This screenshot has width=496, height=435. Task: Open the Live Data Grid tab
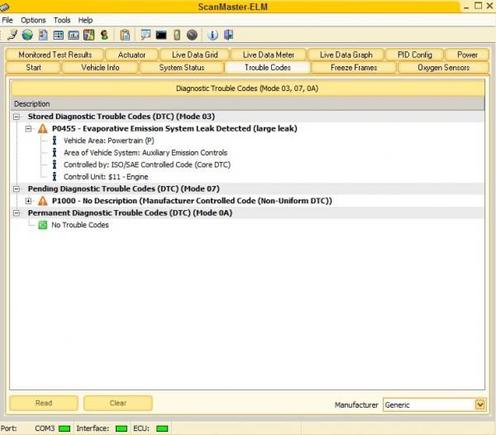point(195,55)
